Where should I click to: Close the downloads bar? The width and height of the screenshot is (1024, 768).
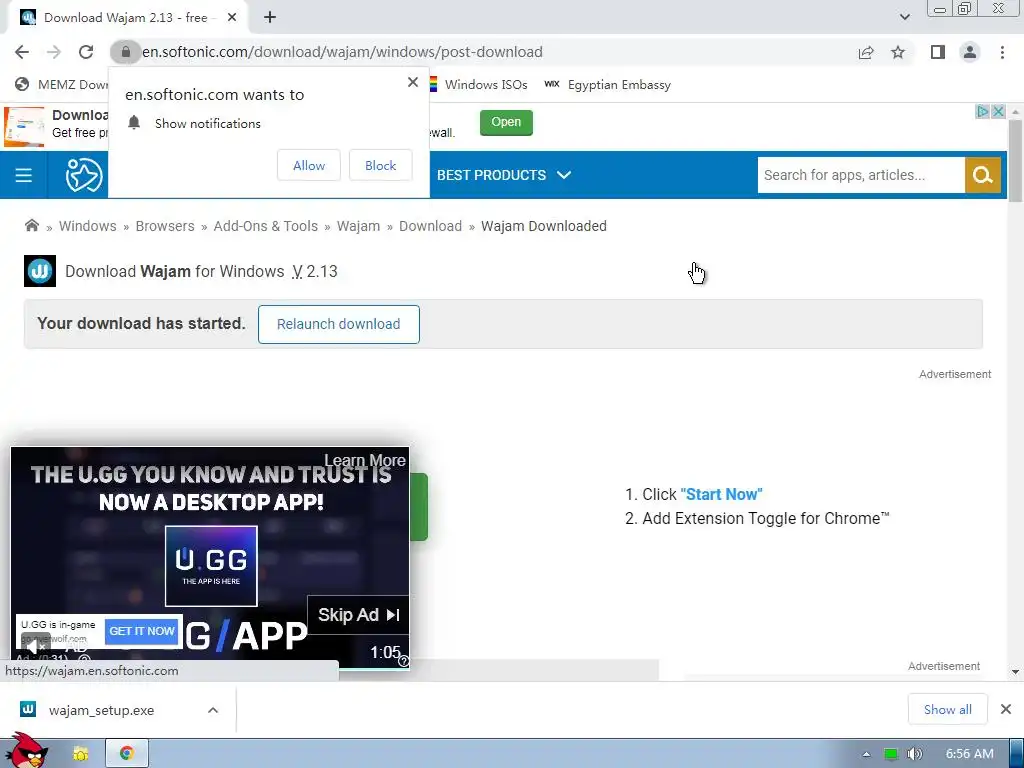click(x=1006, y=709)
